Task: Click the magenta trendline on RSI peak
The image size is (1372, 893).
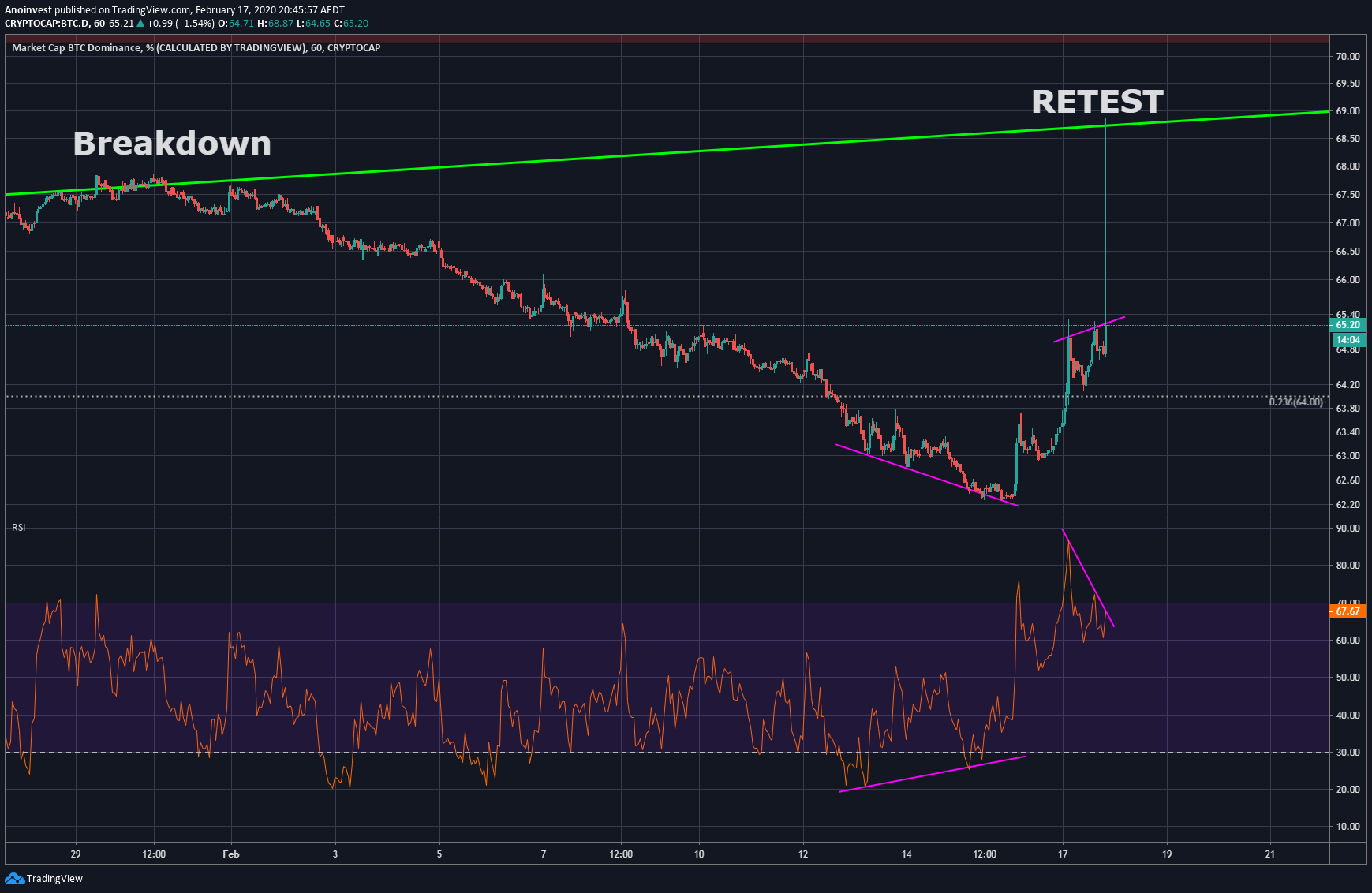Action: tap(1088, 578)
